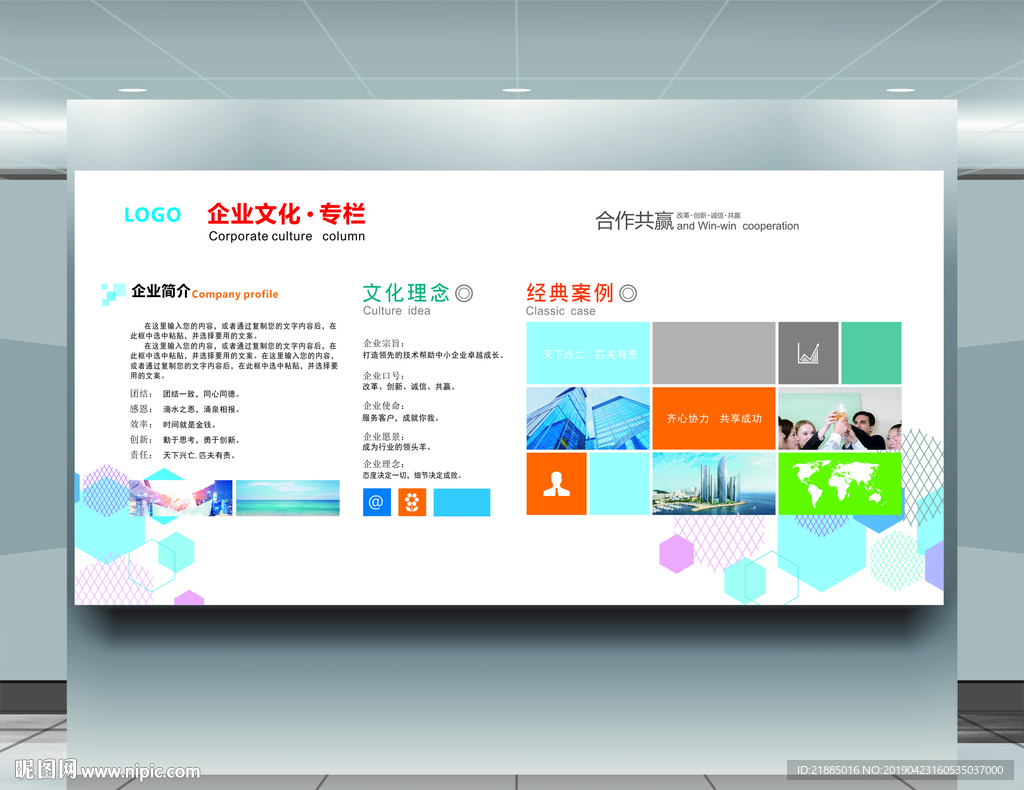
Task: Click the 齐心协力 共享成功 orange banner
Action: (714, 419)
